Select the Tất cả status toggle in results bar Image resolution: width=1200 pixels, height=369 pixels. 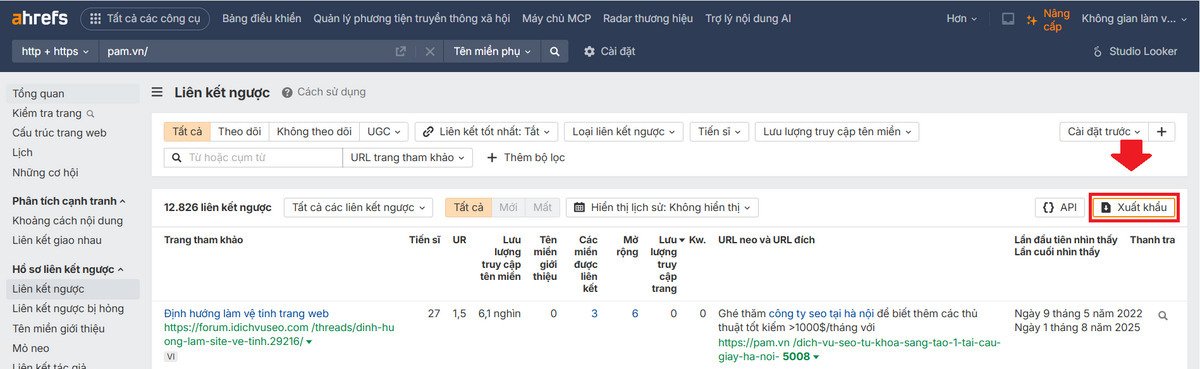click(468, 207)
